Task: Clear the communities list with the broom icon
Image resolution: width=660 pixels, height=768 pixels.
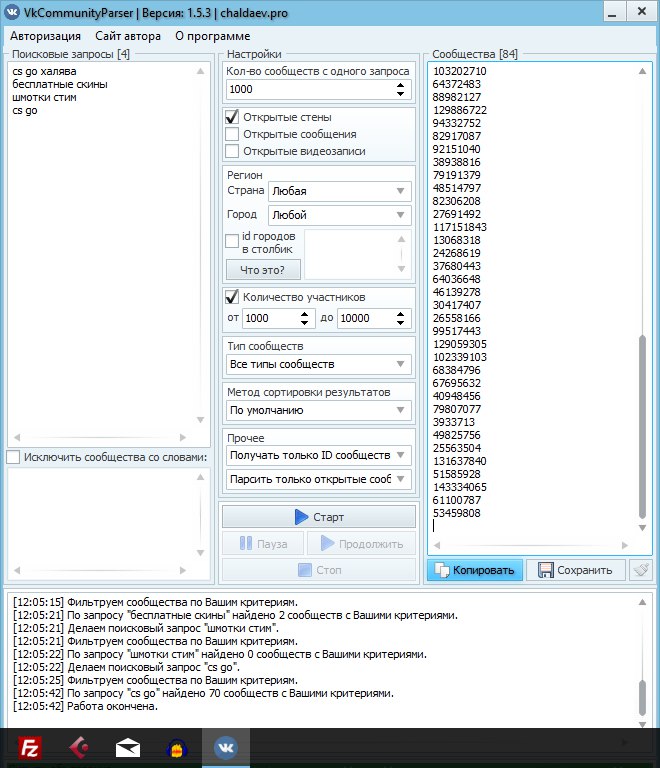Action: tap(641, 570)
